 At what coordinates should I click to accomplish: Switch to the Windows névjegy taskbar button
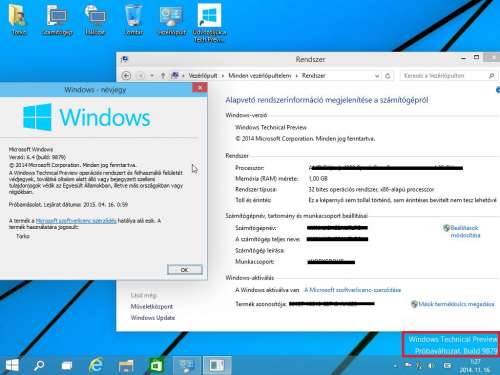point(217,366)
